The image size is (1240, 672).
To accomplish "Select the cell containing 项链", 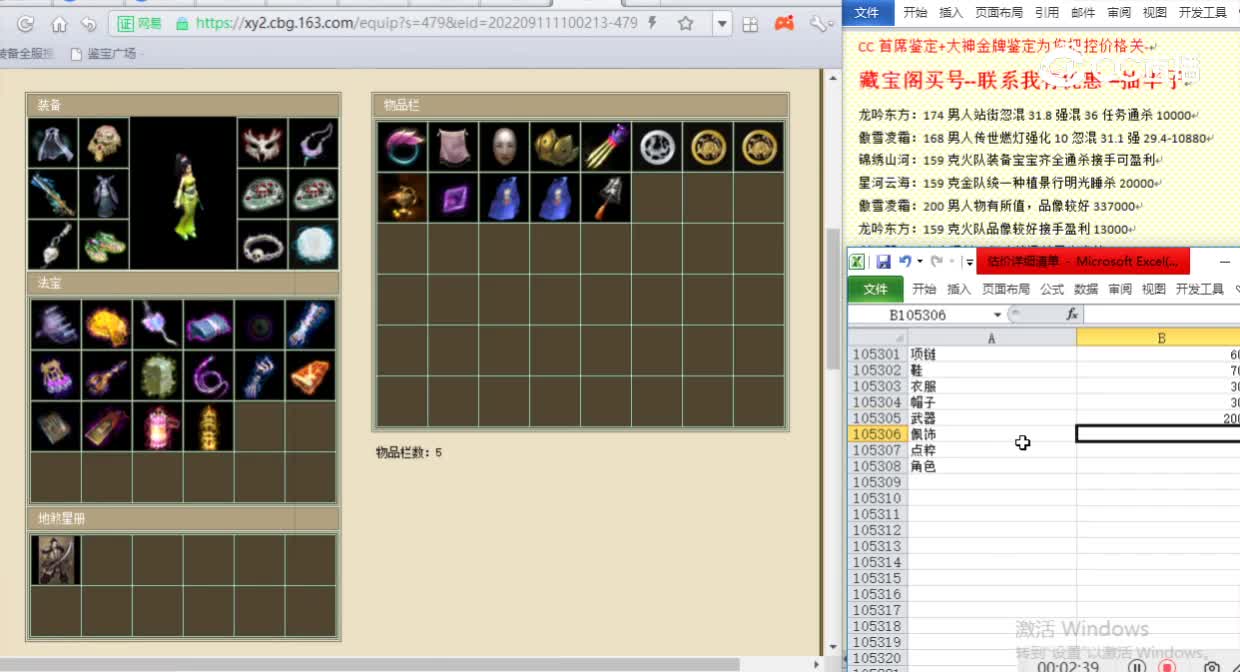I will click(x=991, y=354).
